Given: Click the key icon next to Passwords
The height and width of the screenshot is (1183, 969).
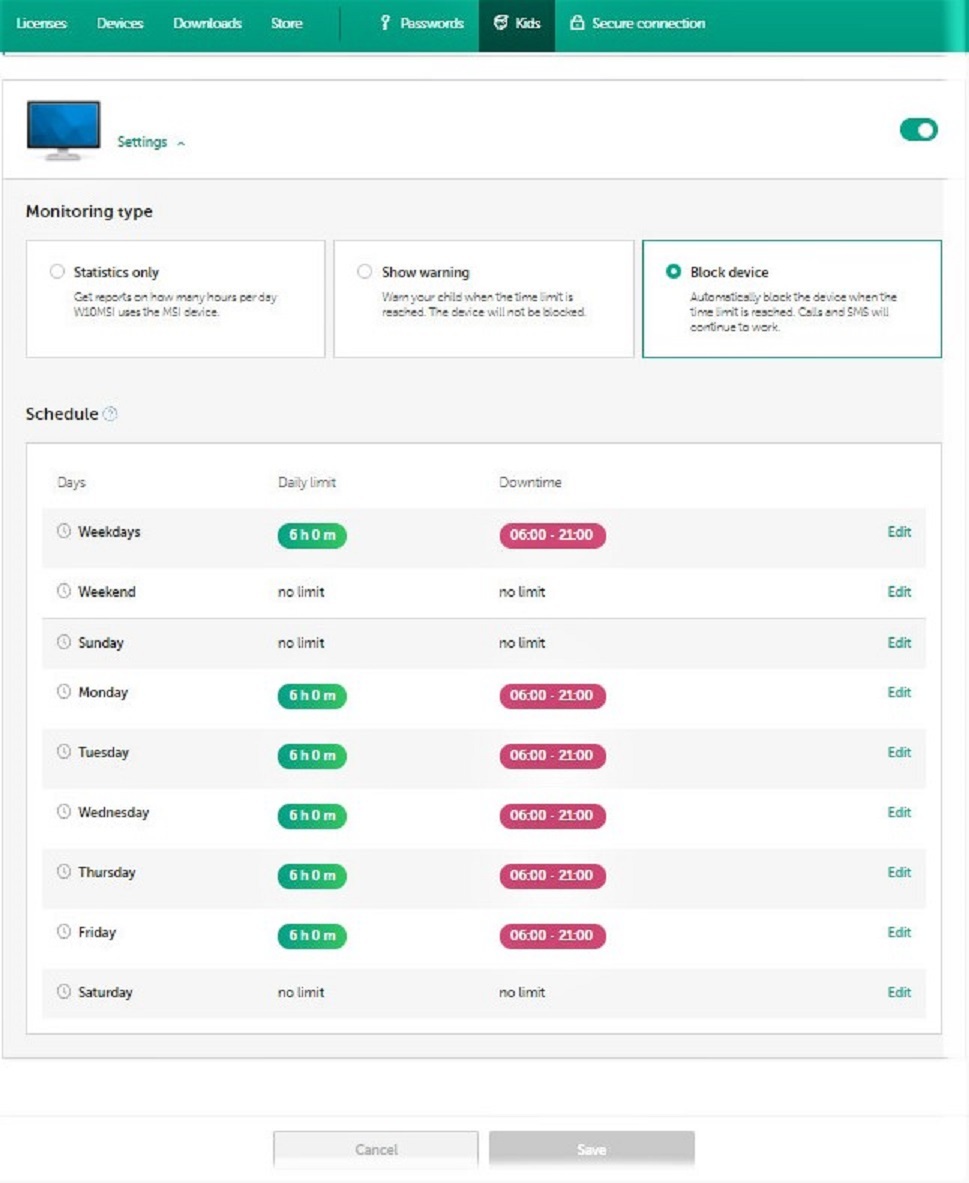Looking at the screenshot, I should pyautogui.click(x=386, y=23).
